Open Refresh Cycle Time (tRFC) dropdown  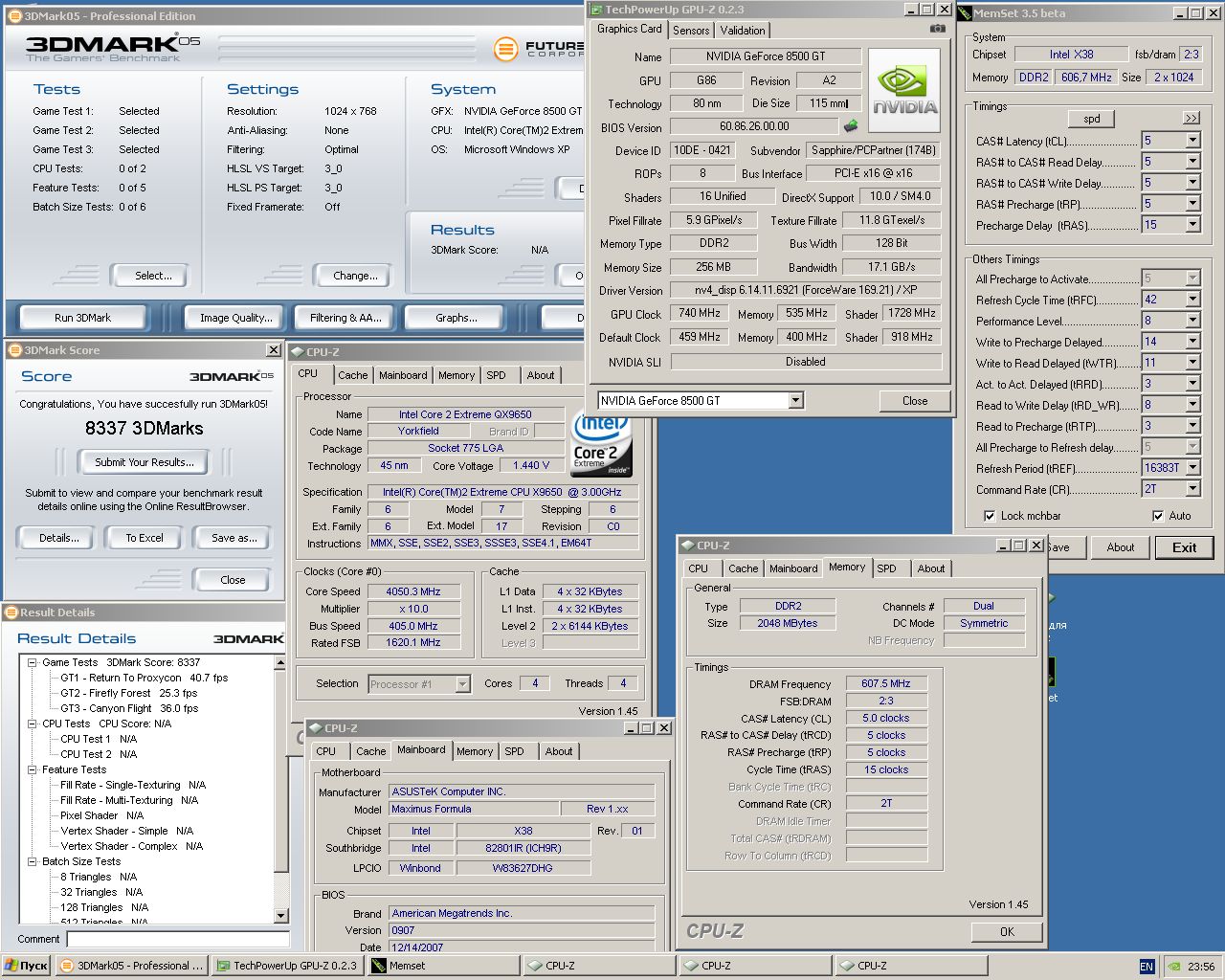tap(1192, 300)
